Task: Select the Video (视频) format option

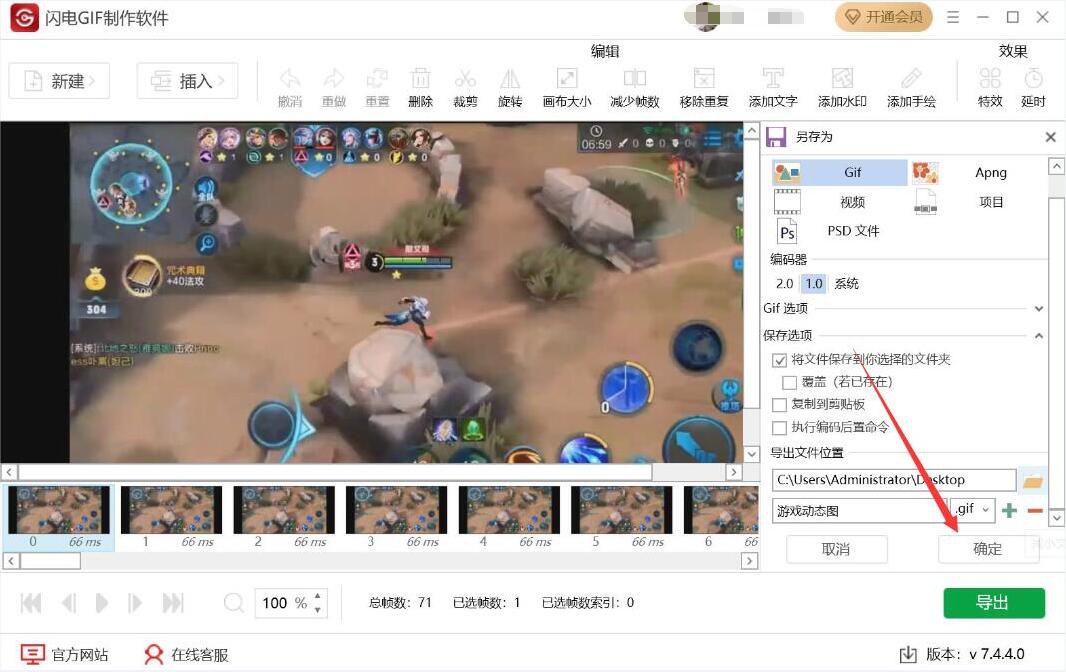Action: coord(840,202)
